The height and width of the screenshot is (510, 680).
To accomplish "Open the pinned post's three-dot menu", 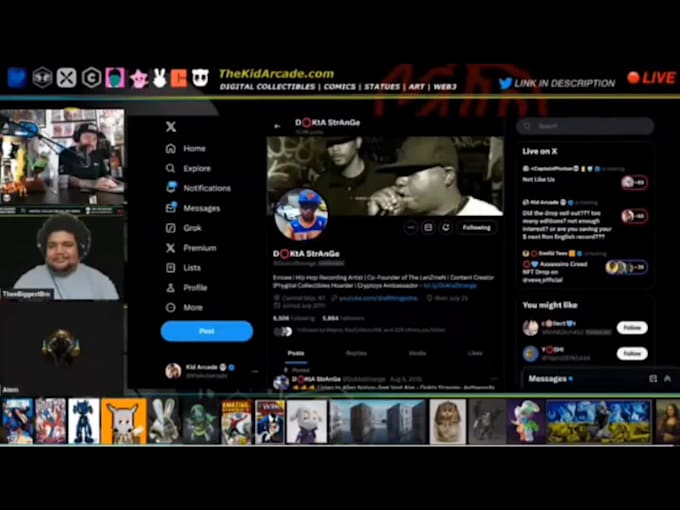I will (493, 379).
